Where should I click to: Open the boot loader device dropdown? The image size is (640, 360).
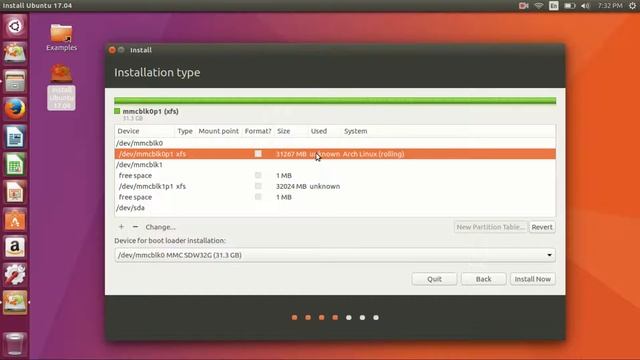[x=335, y=255]
